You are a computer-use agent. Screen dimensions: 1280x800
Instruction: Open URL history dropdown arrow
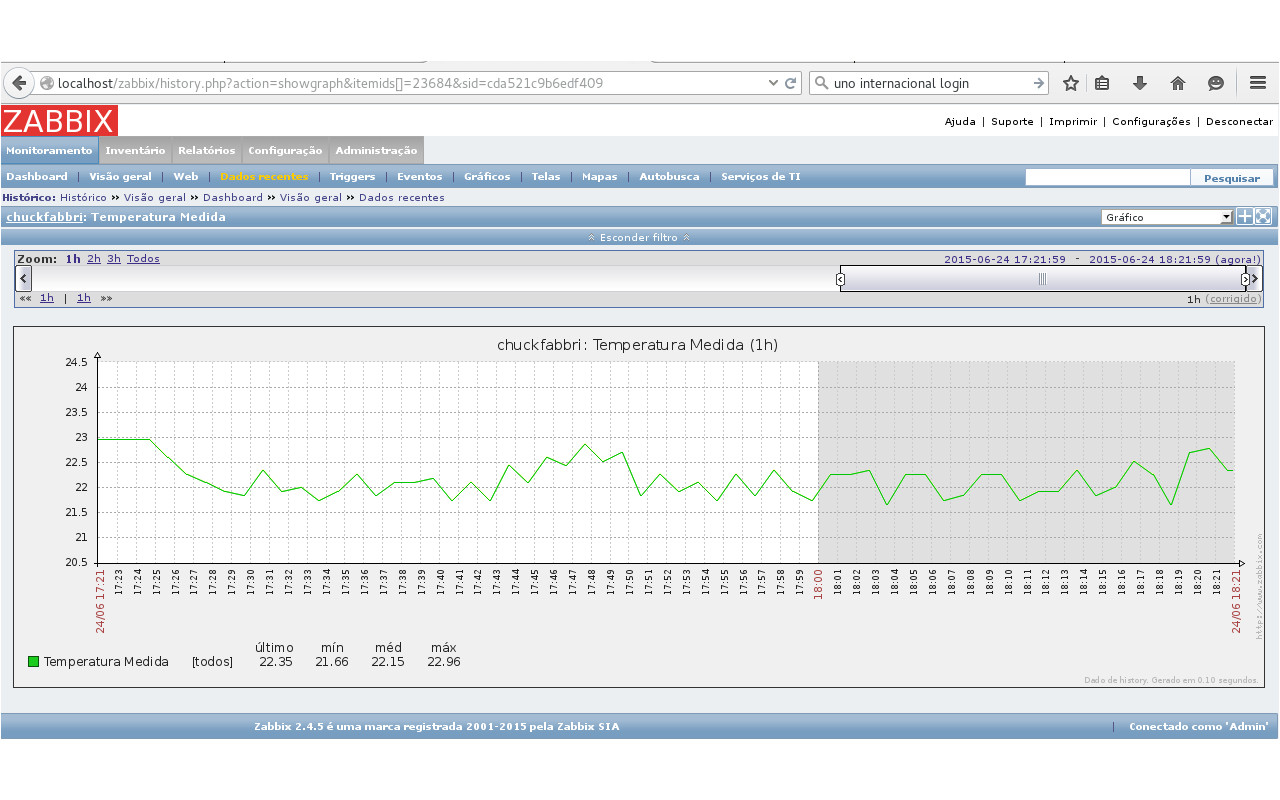pos(773,84)
